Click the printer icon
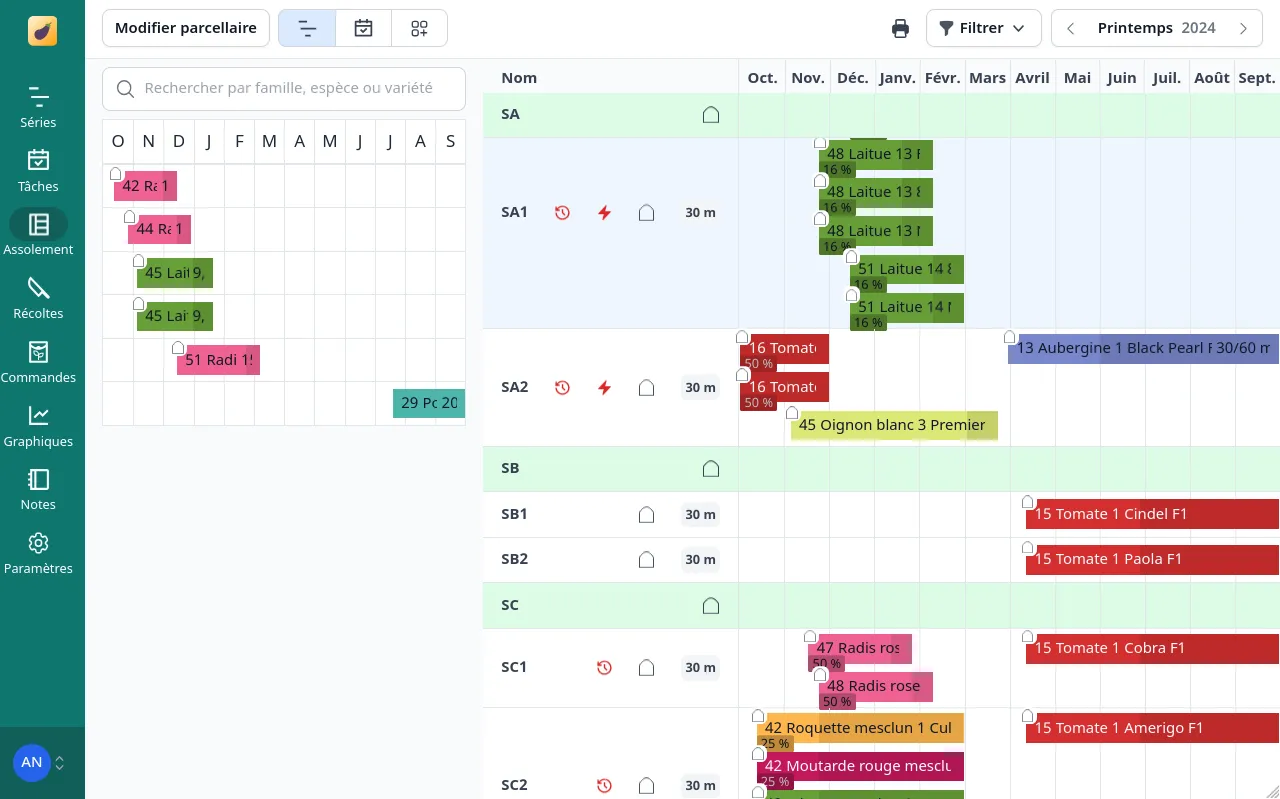This screenshot has height=799, width=1280. (900, 28)
